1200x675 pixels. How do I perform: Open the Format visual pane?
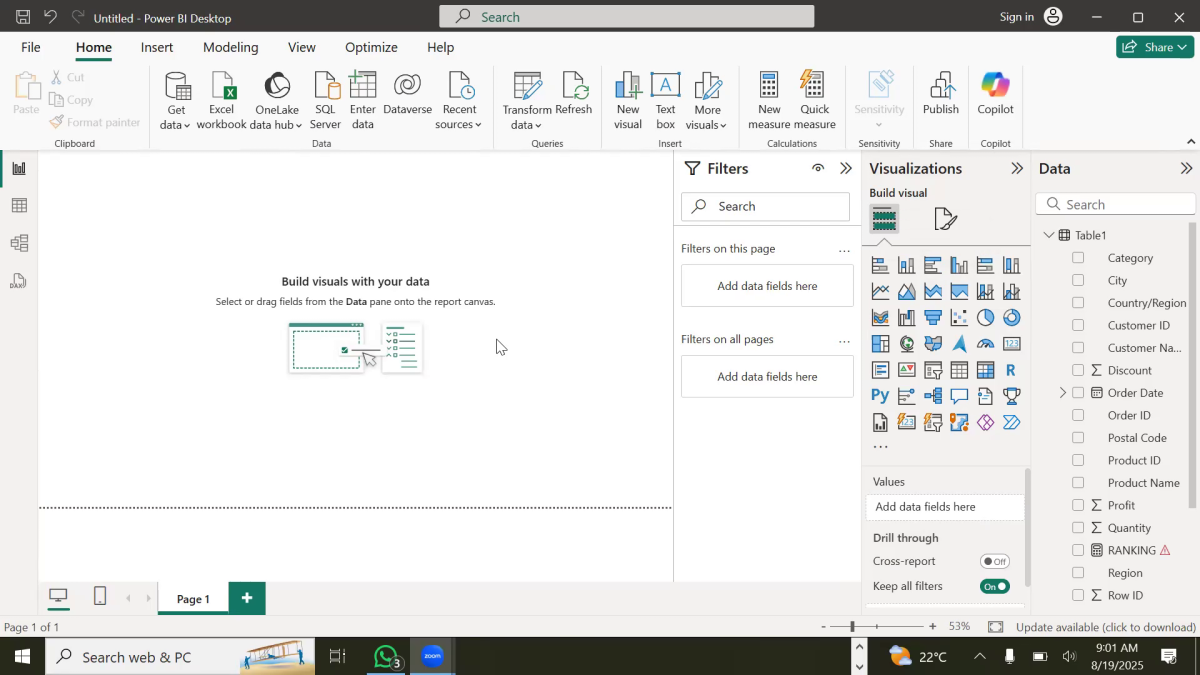945,219
